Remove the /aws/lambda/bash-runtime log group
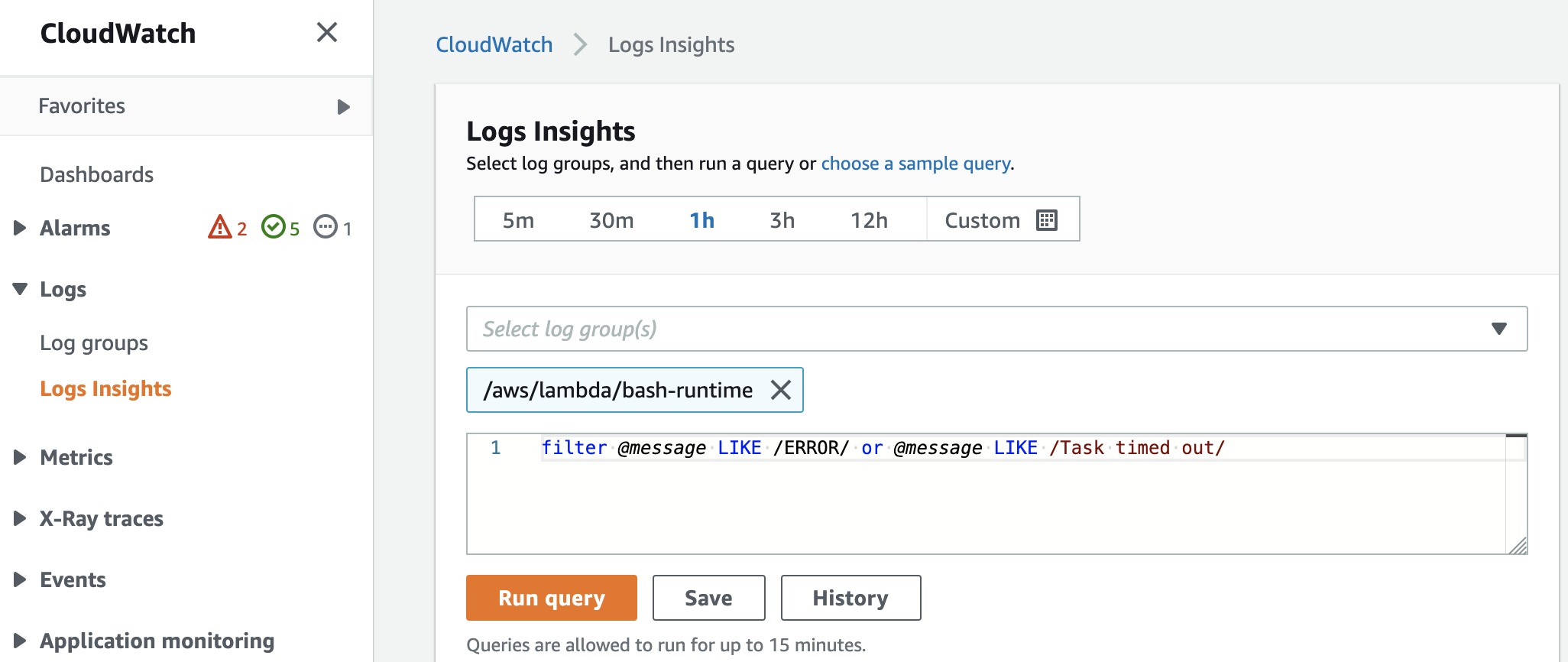Image resolution: width=1568 pixels, height=662 pixels. point(780,390)
